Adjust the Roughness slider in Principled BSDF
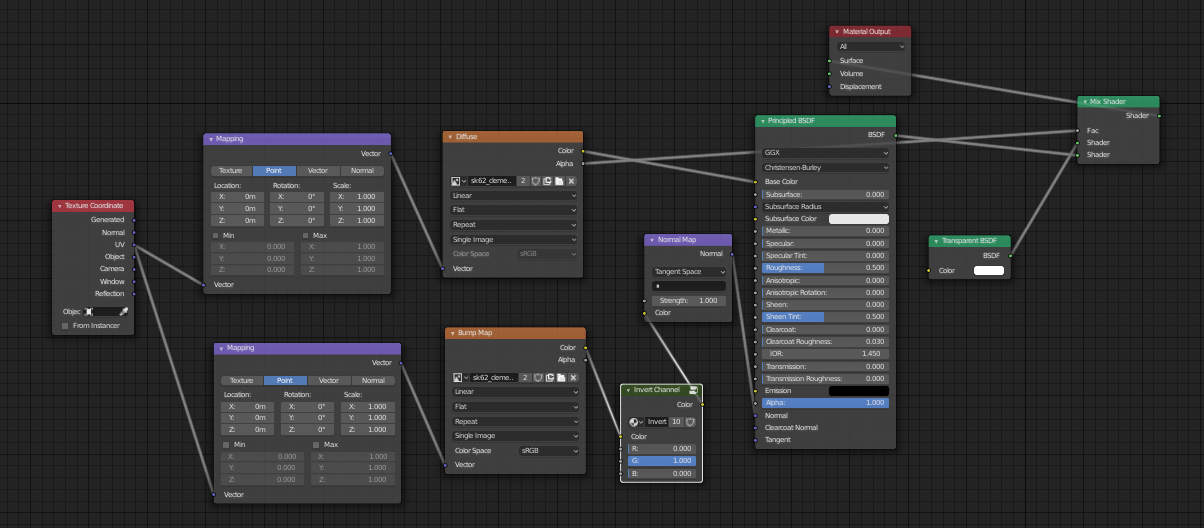 (826, 268)
